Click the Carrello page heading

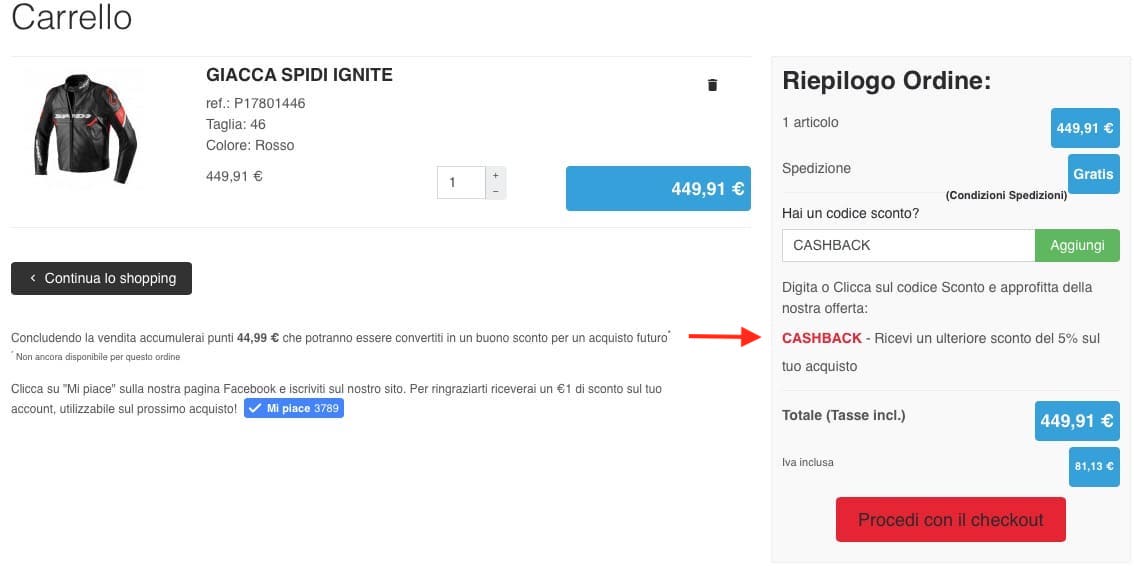coord(72,18)
